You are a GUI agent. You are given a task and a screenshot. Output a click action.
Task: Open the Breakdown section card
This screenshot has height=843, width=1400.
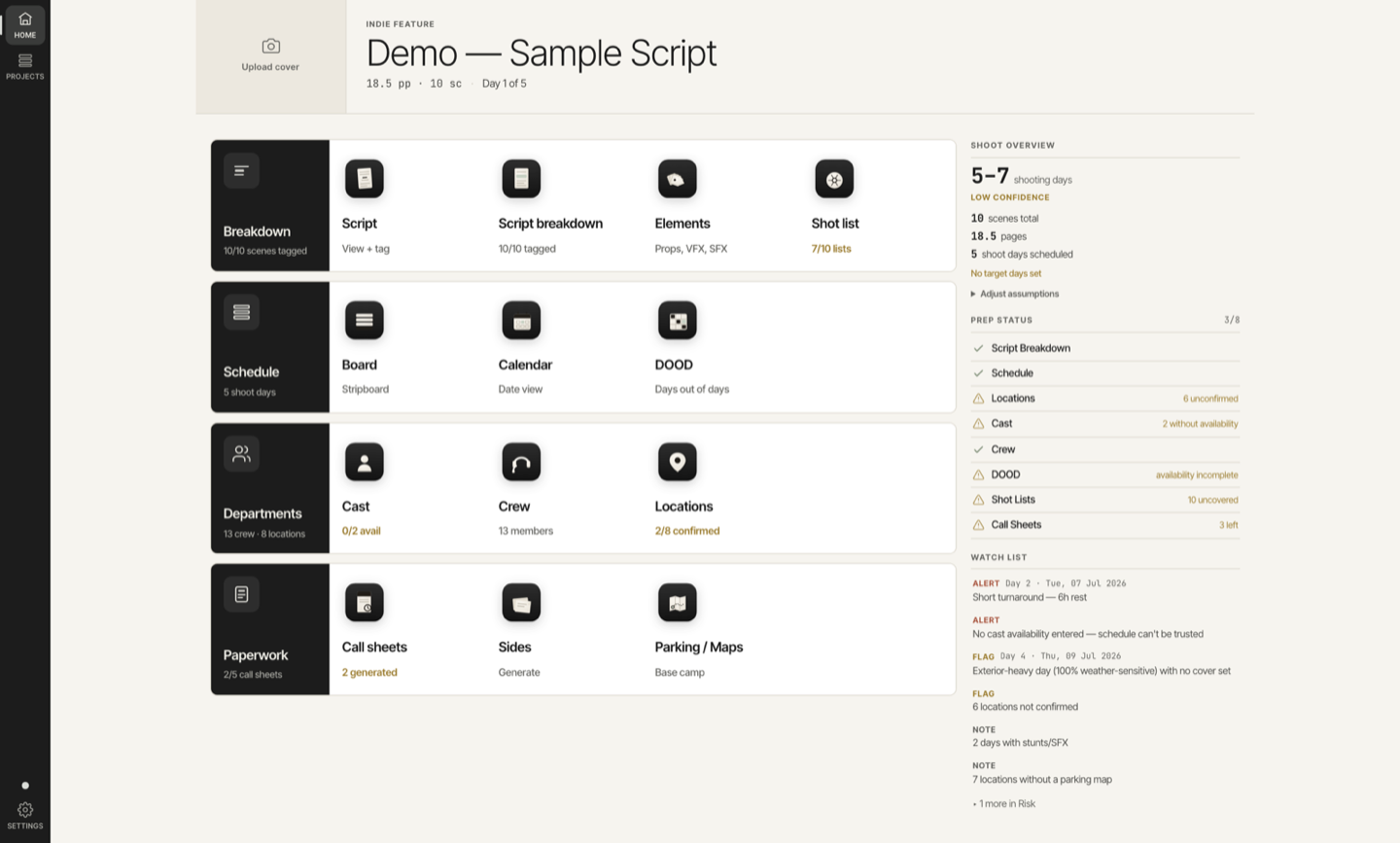click(x=270, y=205)
